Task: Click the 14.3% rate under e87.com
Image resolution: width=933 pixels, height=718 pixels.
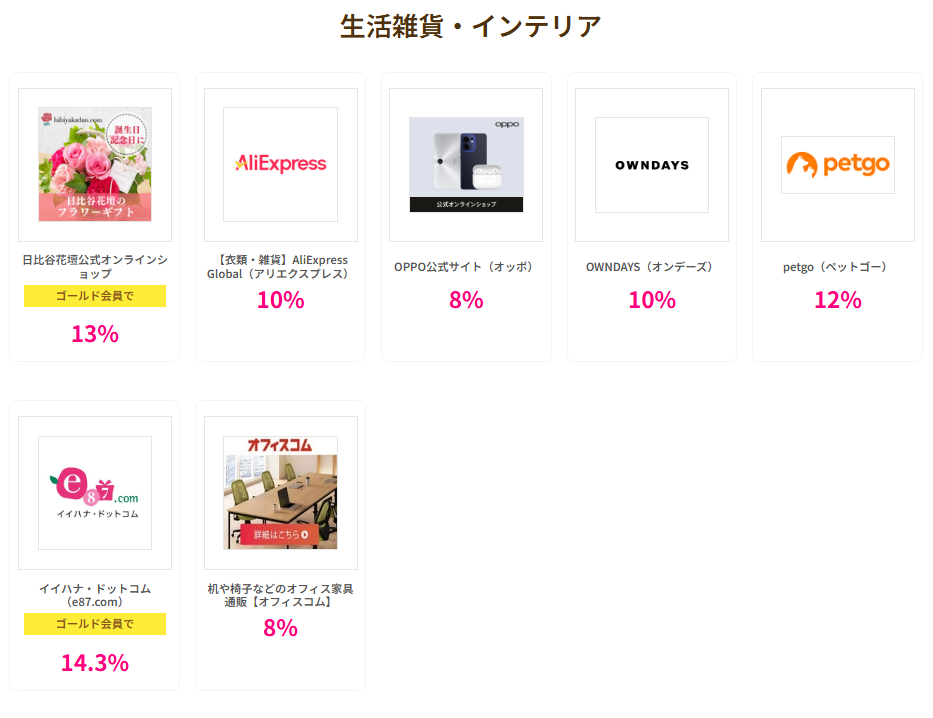Action: (x=95, y=662)
